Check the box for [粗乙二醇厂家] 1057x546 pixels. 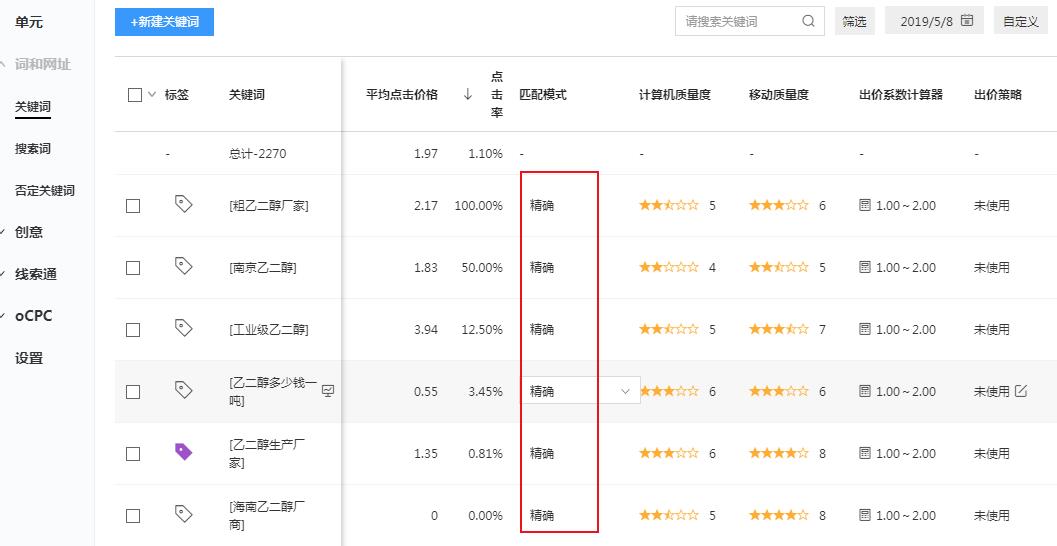tap(133, 206)
